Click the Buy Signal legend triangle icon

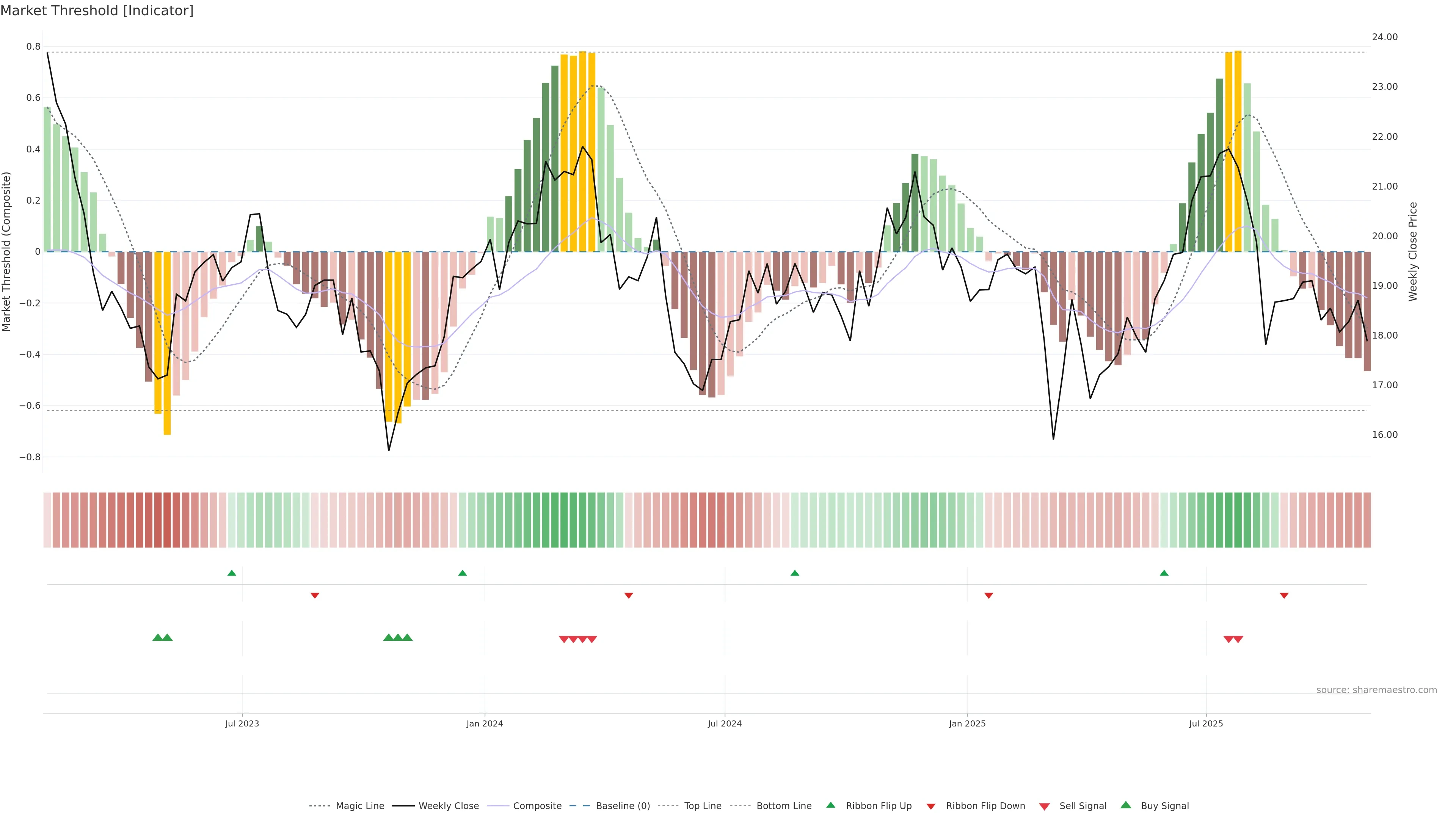coord(1125,805)
